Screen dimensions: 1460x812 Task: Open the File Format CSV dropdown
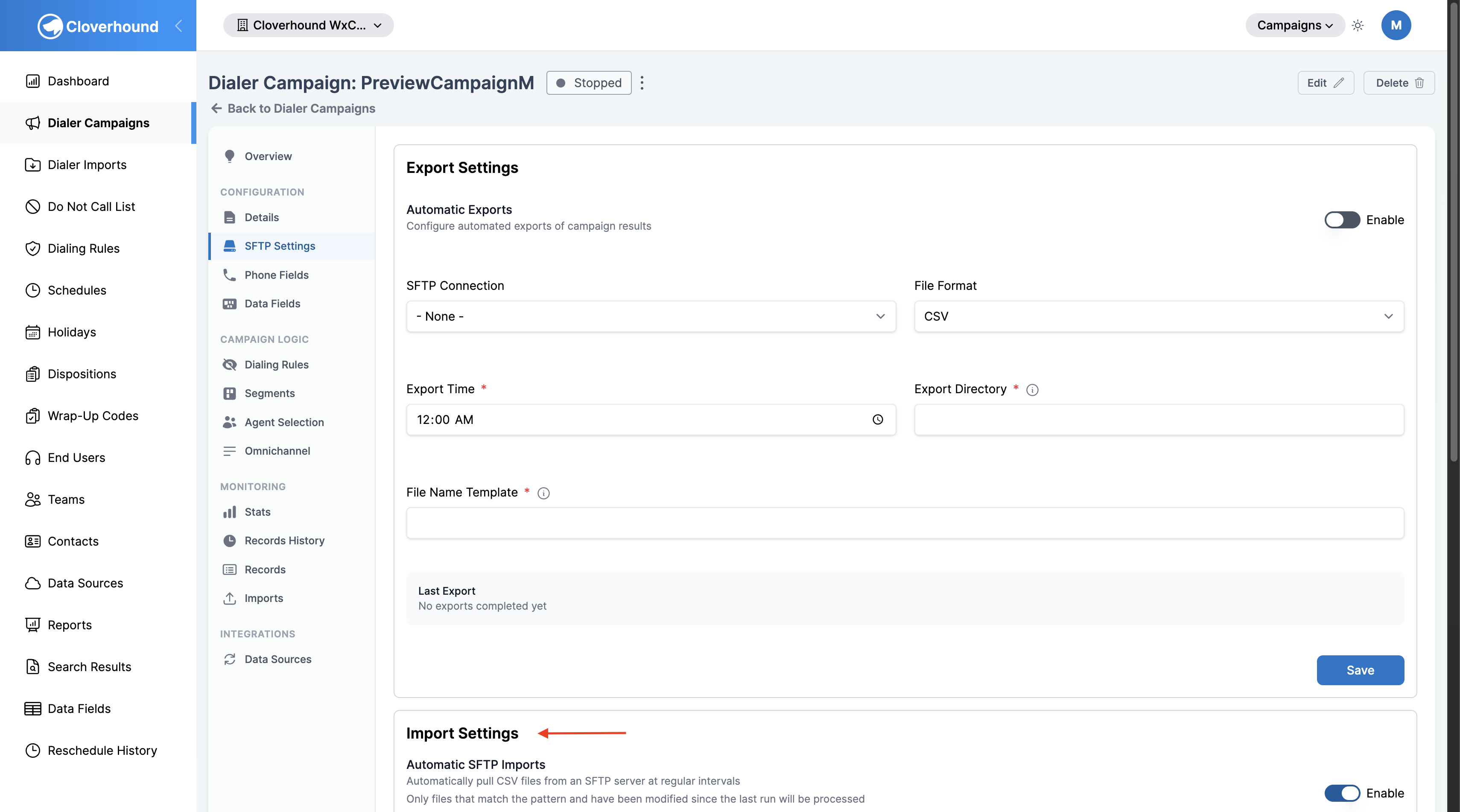(x=1159, y=316)
